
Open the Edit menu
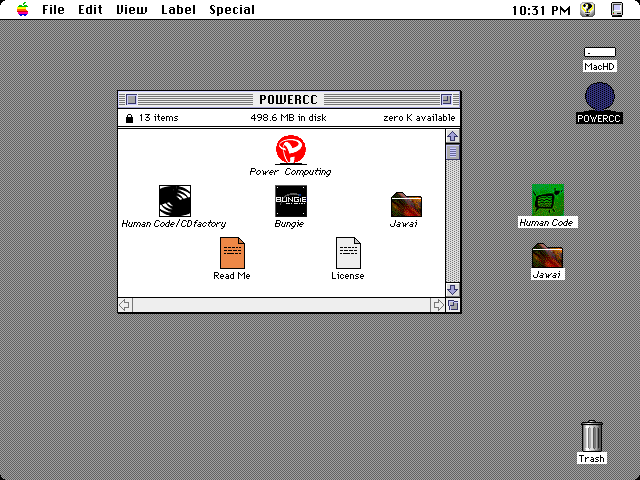(x=90, y=9)
